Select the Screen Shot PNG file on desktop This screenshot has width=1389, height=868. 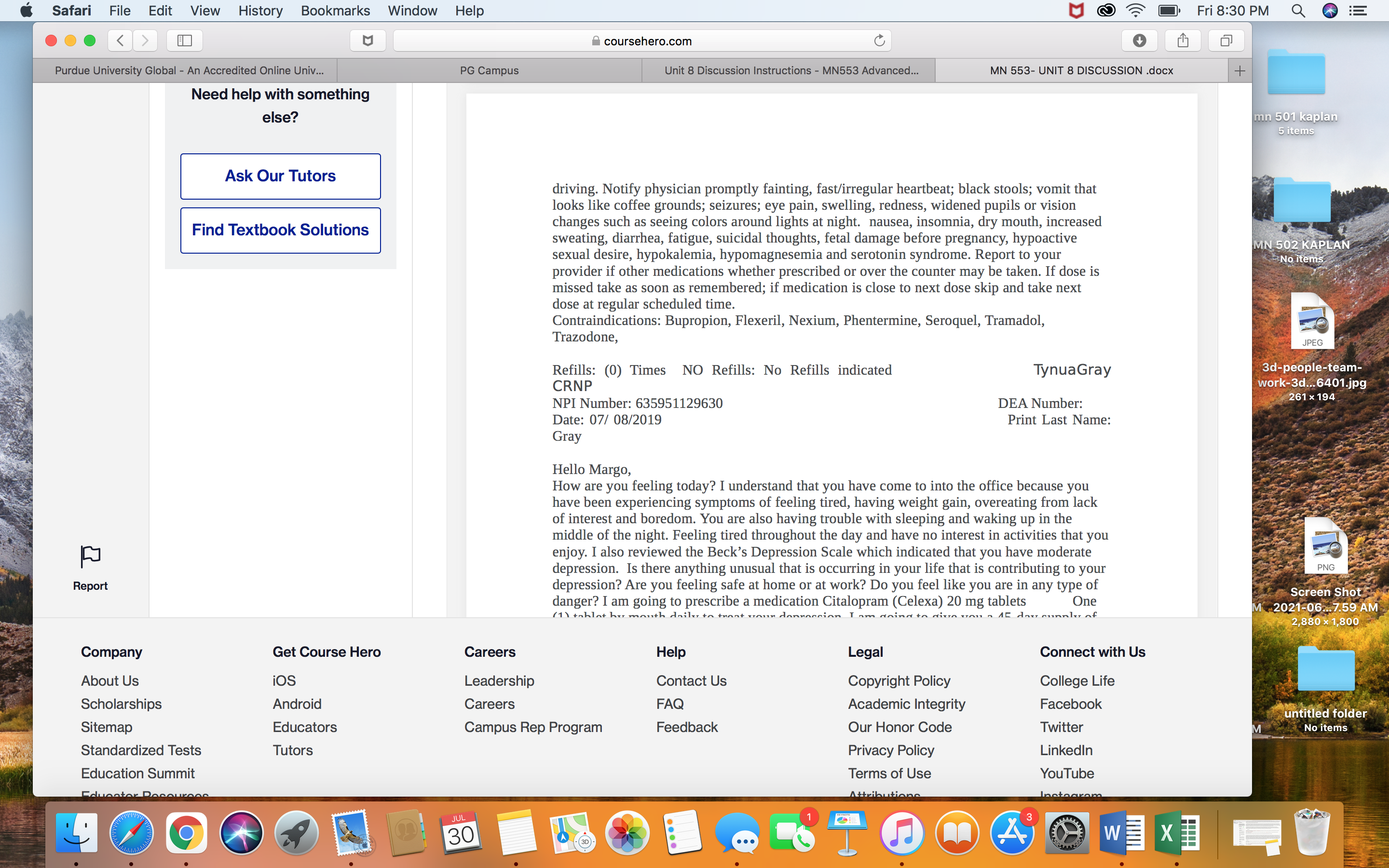pos(1325,572)
